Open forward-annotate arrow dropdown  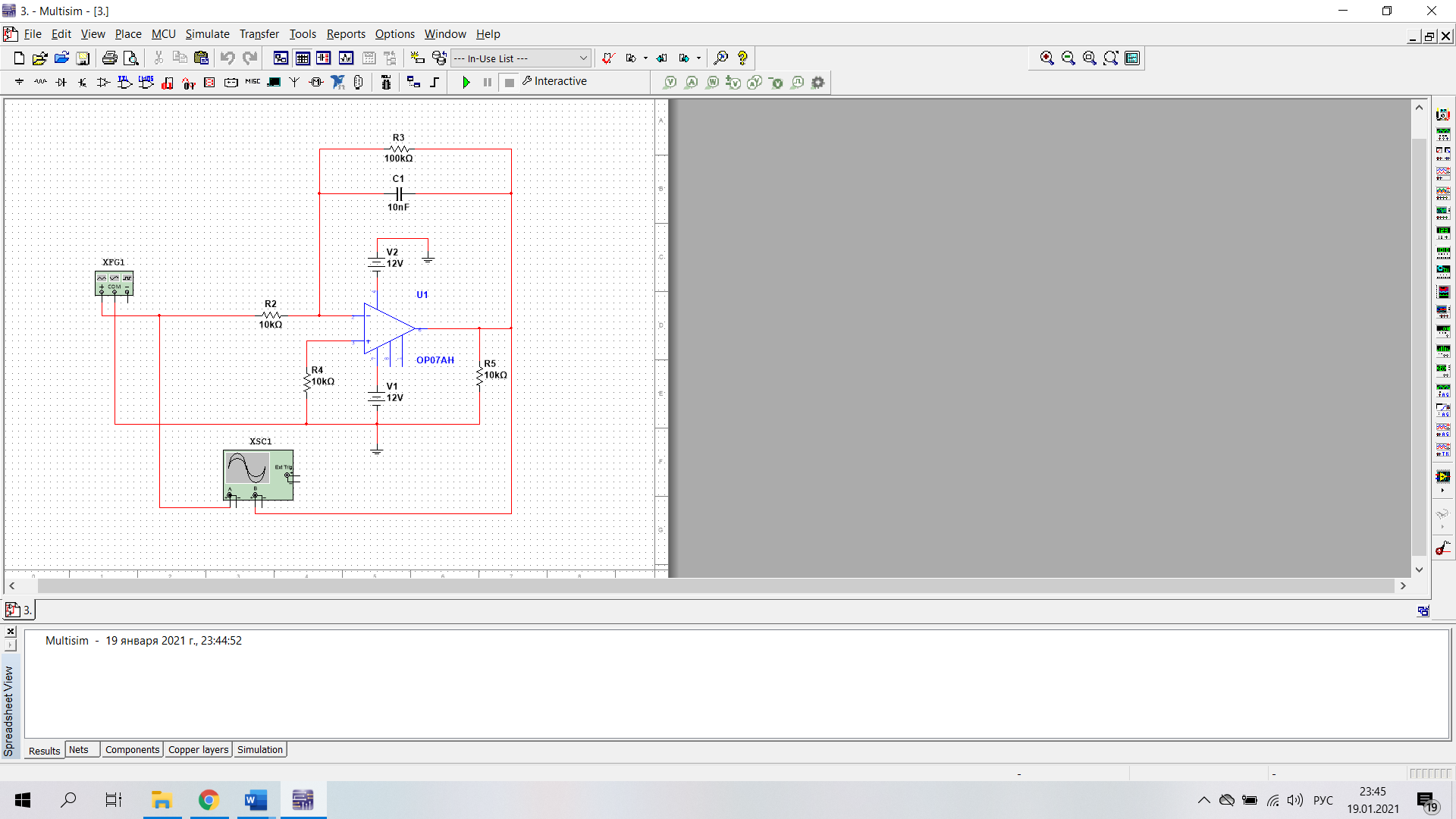(698, 58)
